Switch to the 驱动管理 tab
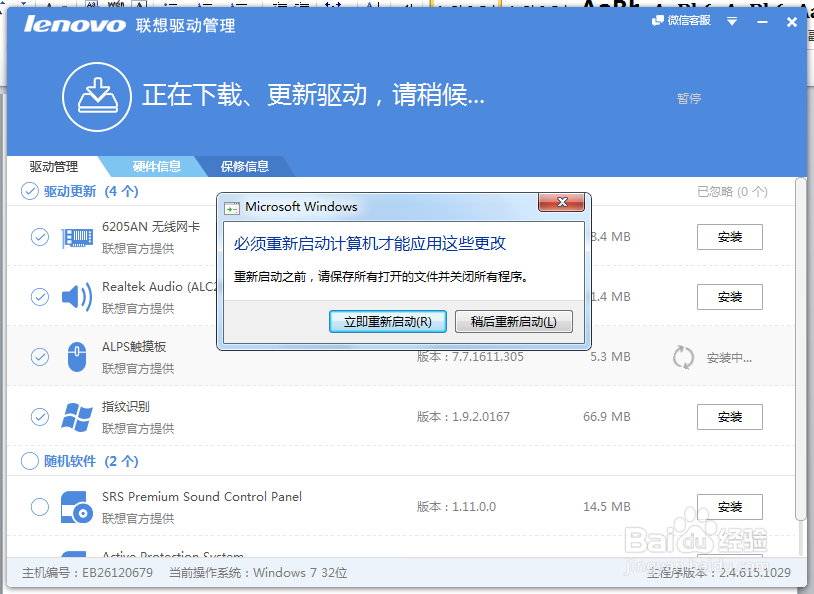This screenshot has height=594, width=814. pos(53,167)
